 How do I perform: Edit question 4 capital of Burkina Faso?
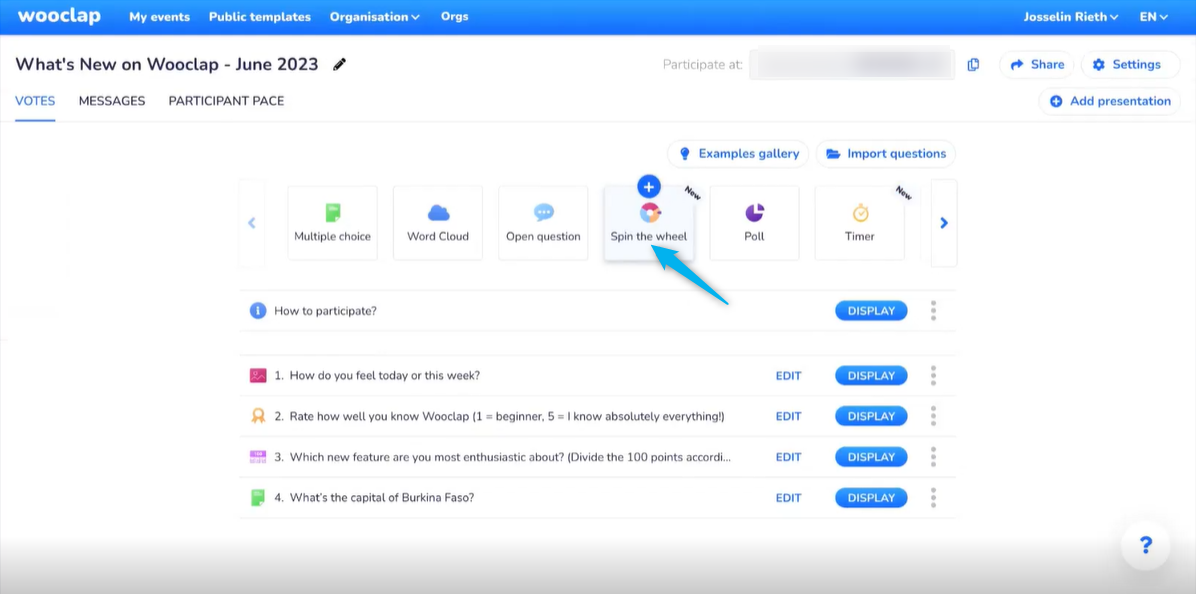[789, 498]
